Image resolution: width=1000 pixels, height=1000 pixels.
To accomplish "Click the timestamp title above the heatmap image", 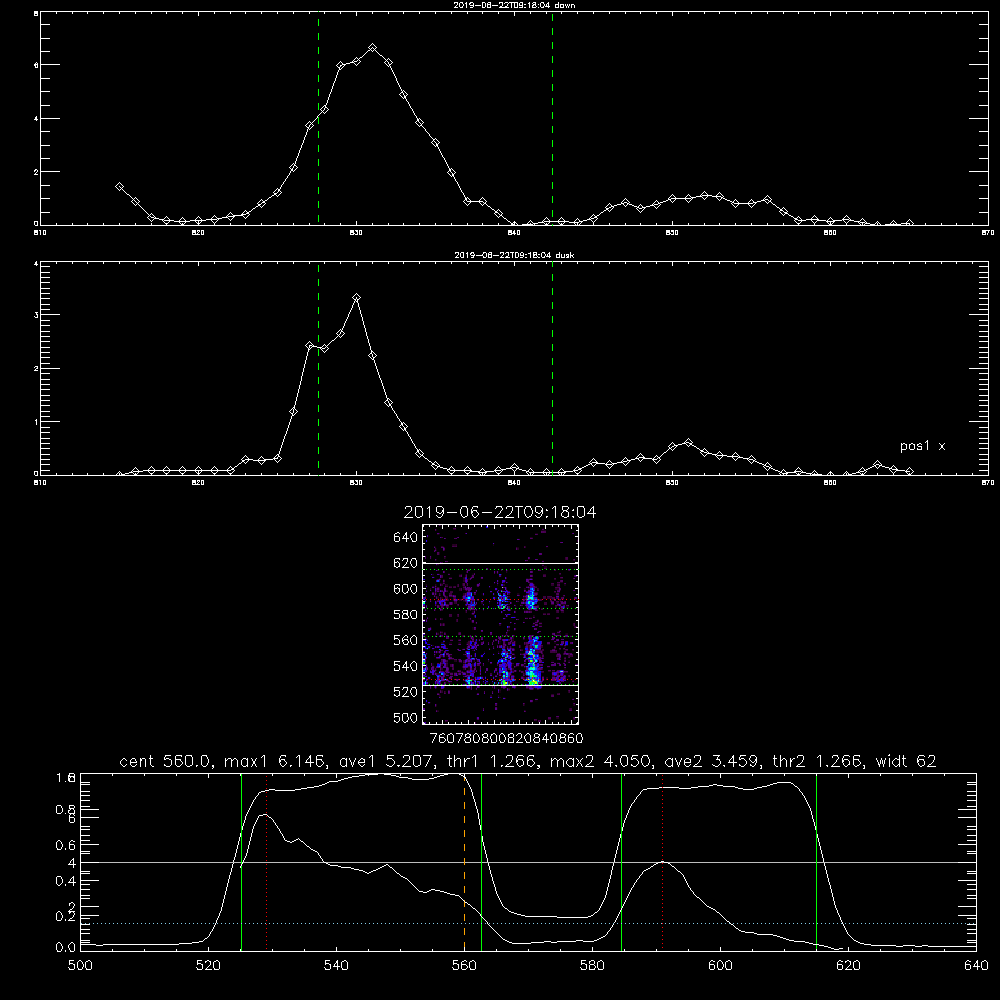I will point(500,512).
